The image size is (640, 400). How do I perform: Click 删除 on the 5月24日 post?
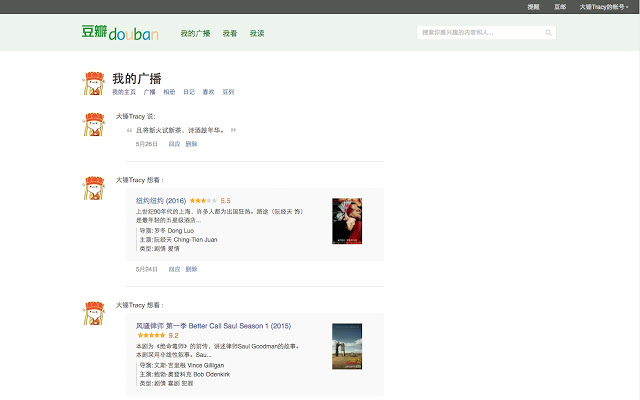191,269
